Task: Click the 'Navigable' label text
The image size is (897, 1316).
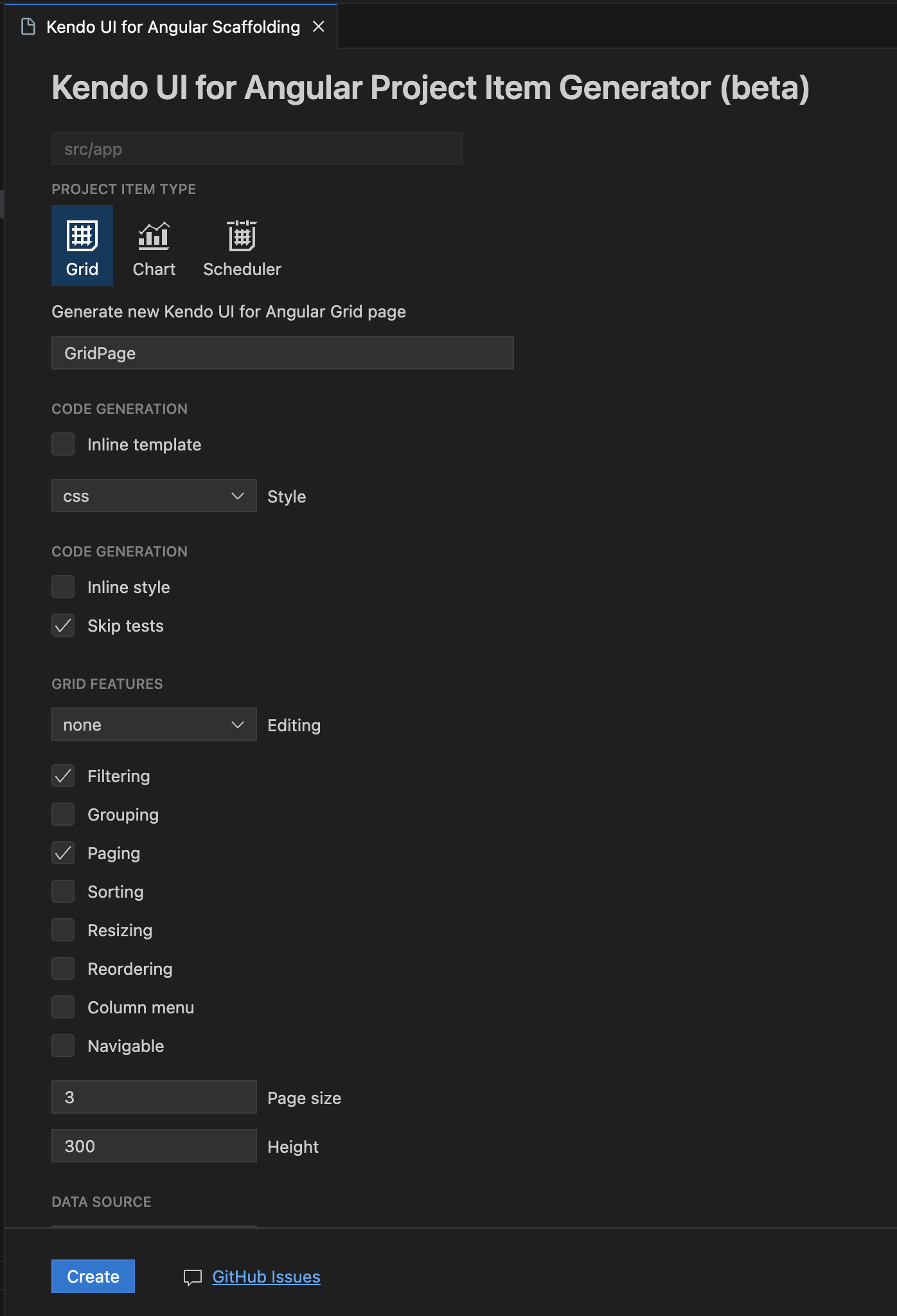Action: (126, 1046)
